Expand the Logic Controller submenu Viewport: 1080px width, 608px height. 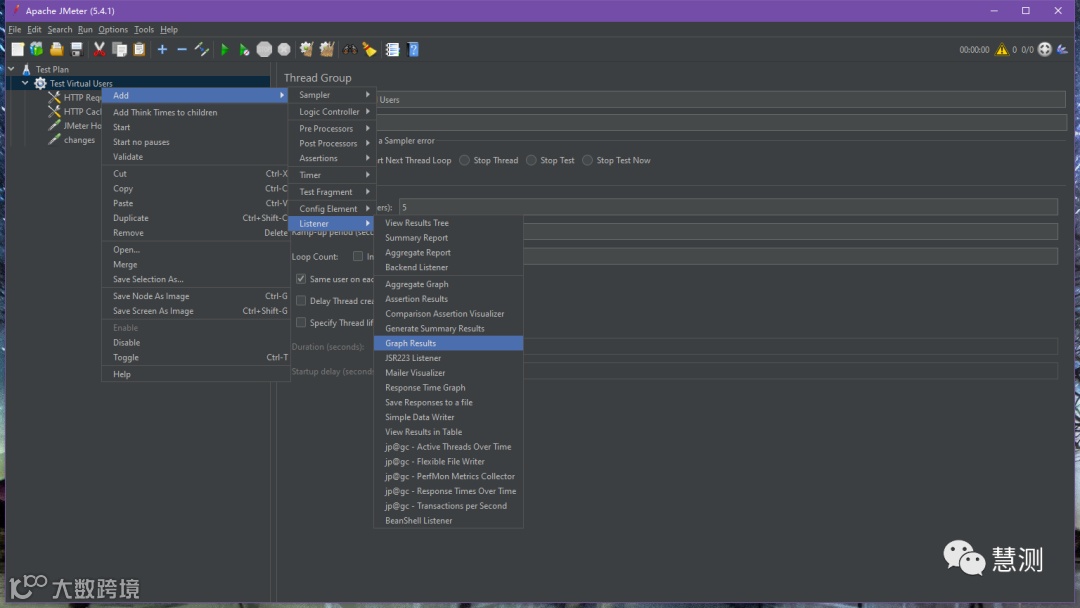coord(331,112)
